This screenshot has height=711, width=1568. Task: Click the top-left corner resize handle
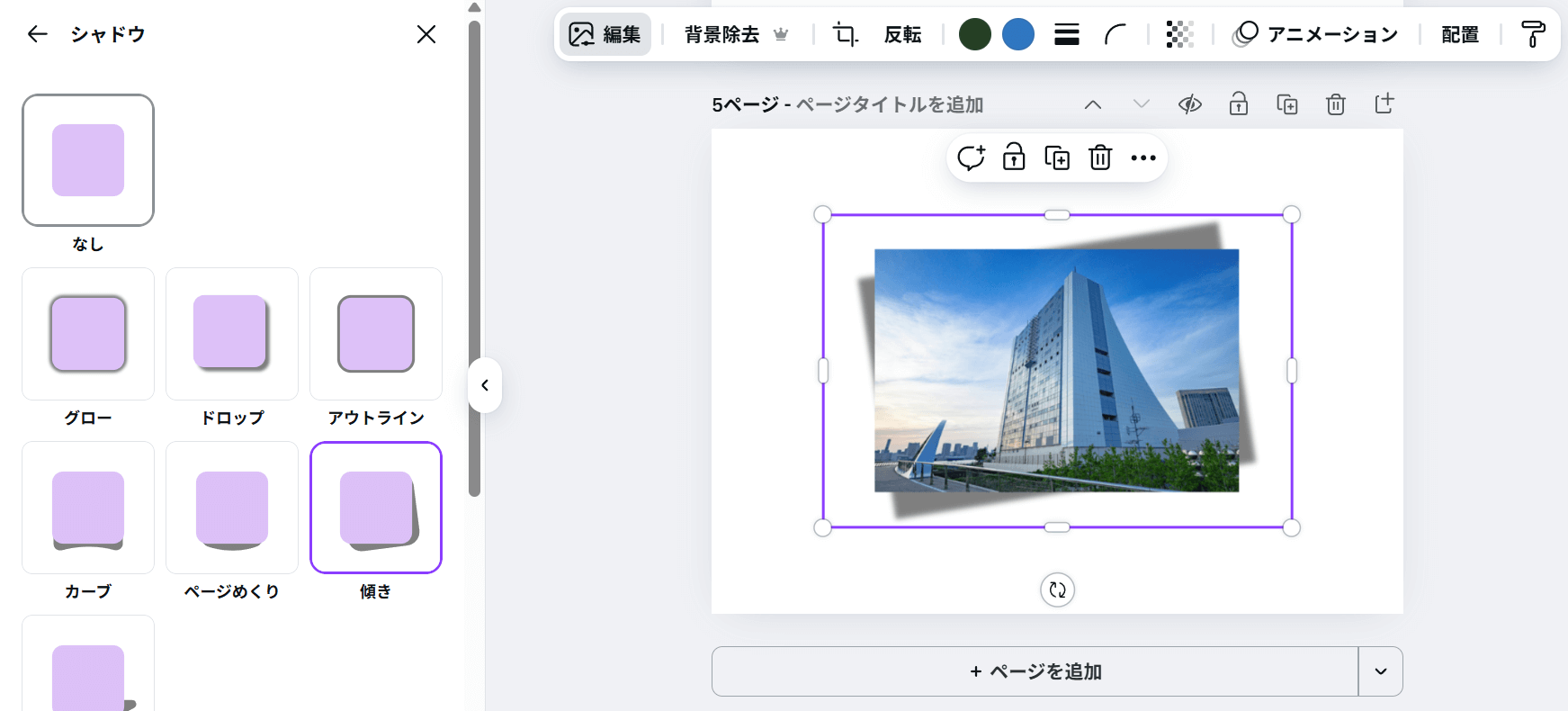(x=822, y=214)
